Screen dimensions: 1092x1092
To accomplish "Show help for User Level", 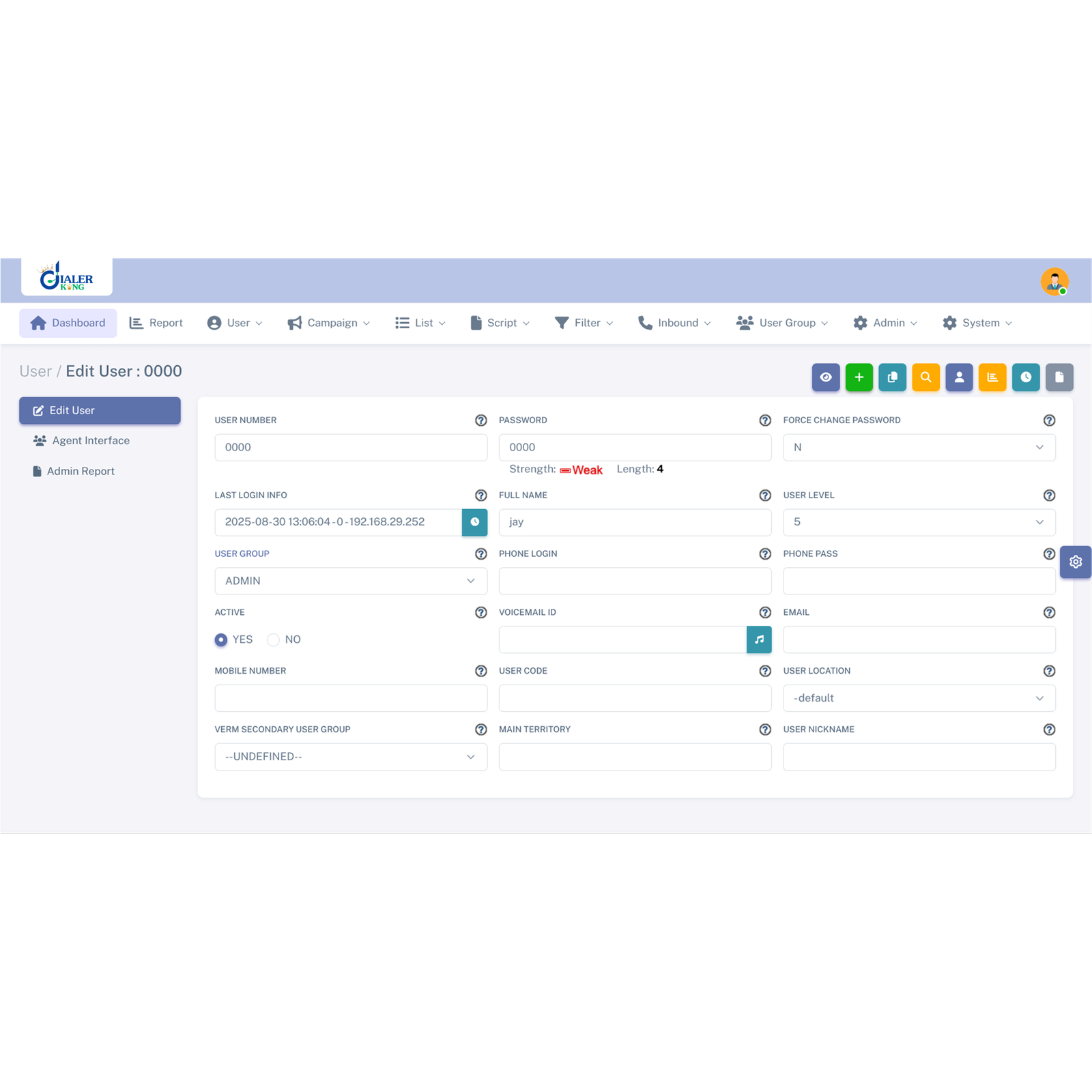I will click(x=1050, y=495).
